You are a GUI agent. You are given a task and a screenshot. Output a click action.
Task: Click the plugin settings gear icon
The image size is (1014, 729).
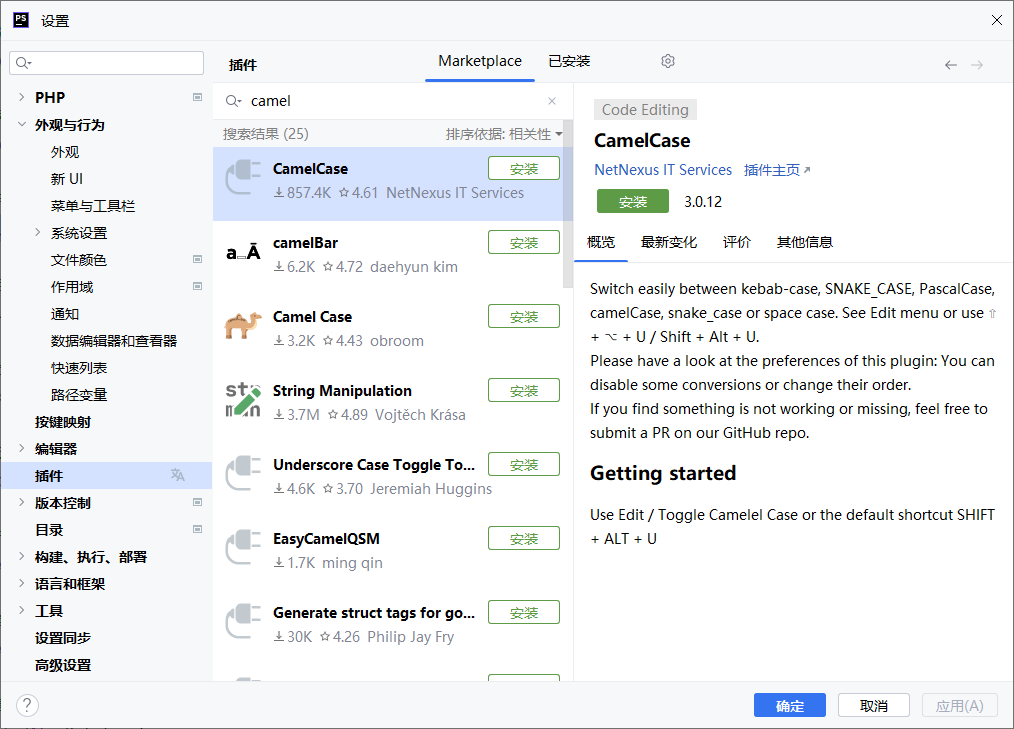(668, 61)
